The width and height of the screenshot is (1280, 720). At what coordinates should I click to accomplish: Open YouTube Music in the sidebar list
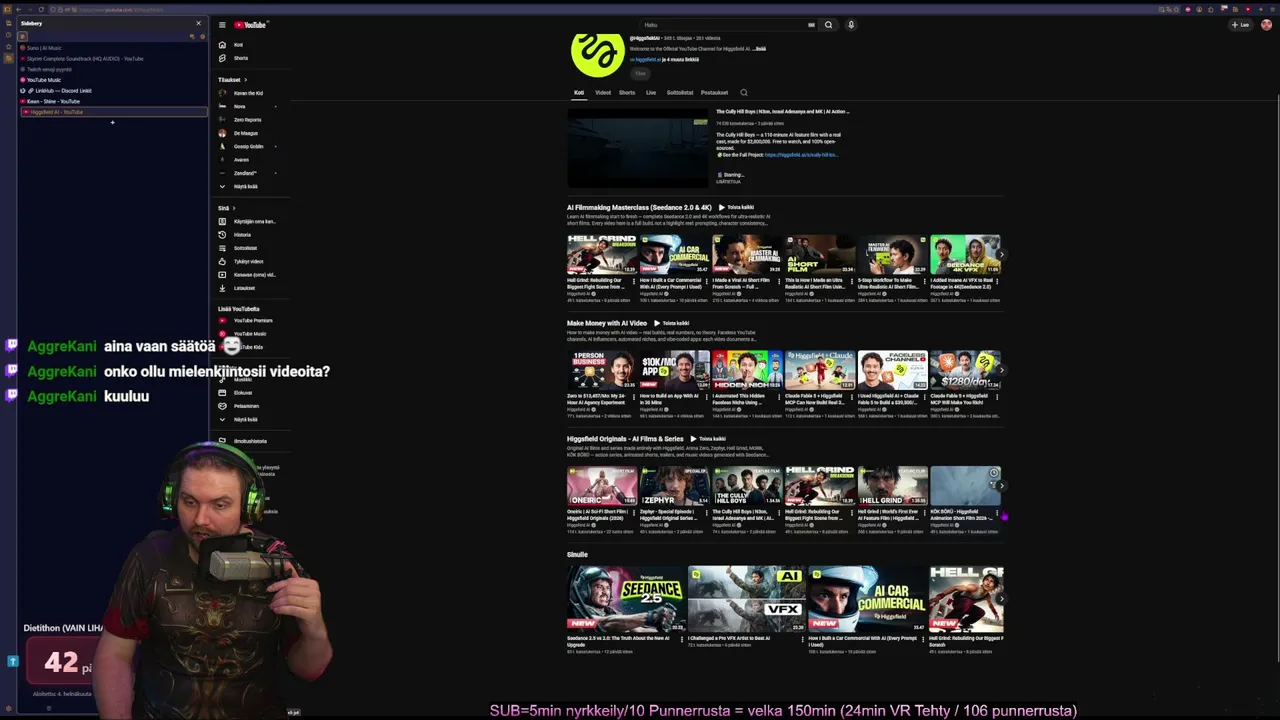249,334
